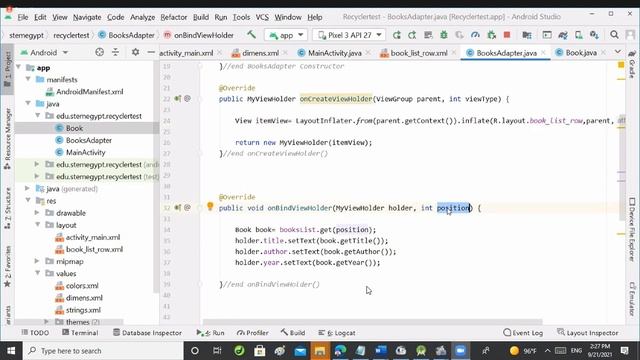
Task: Click the Search Everywhere magnifier icon
Action: point(614,35)
